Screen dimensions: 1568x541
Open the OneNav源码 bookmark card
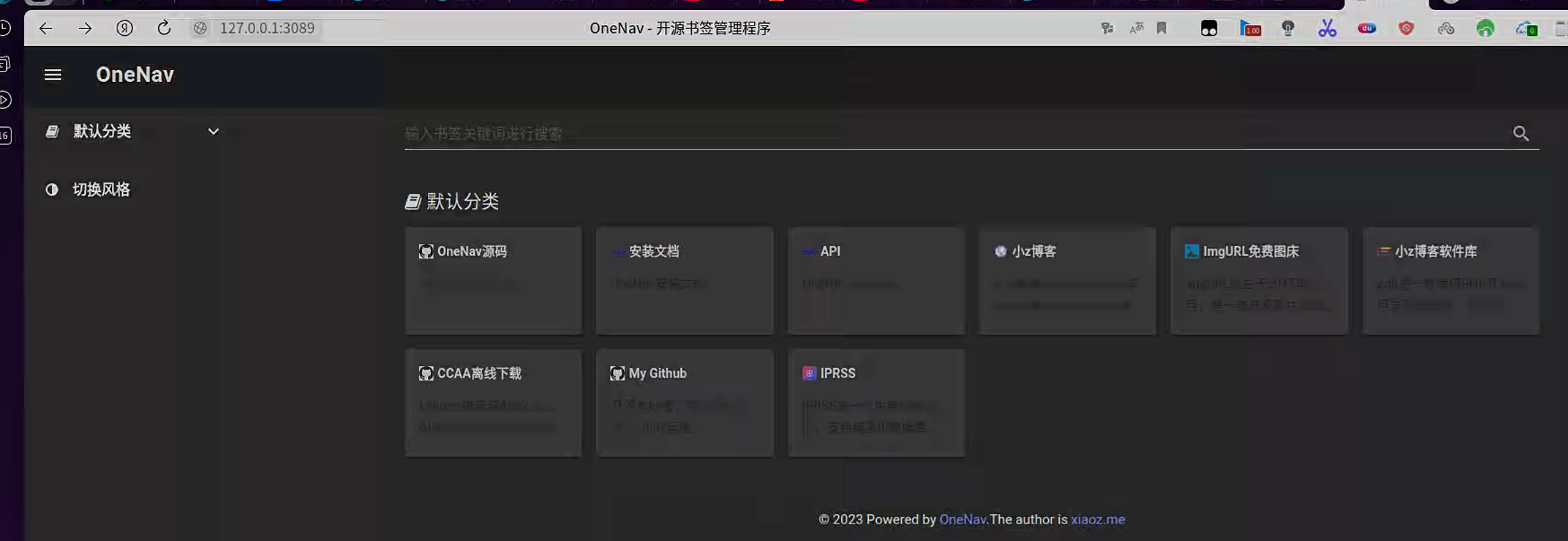pos(493,280)
